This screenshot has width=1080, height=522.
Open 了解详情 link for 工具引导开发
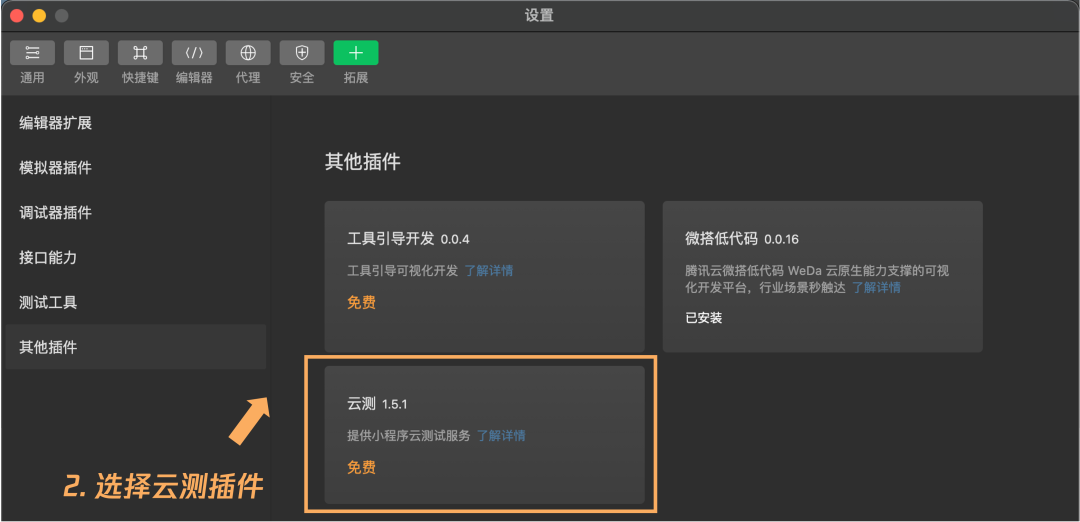tap(488, 271)
